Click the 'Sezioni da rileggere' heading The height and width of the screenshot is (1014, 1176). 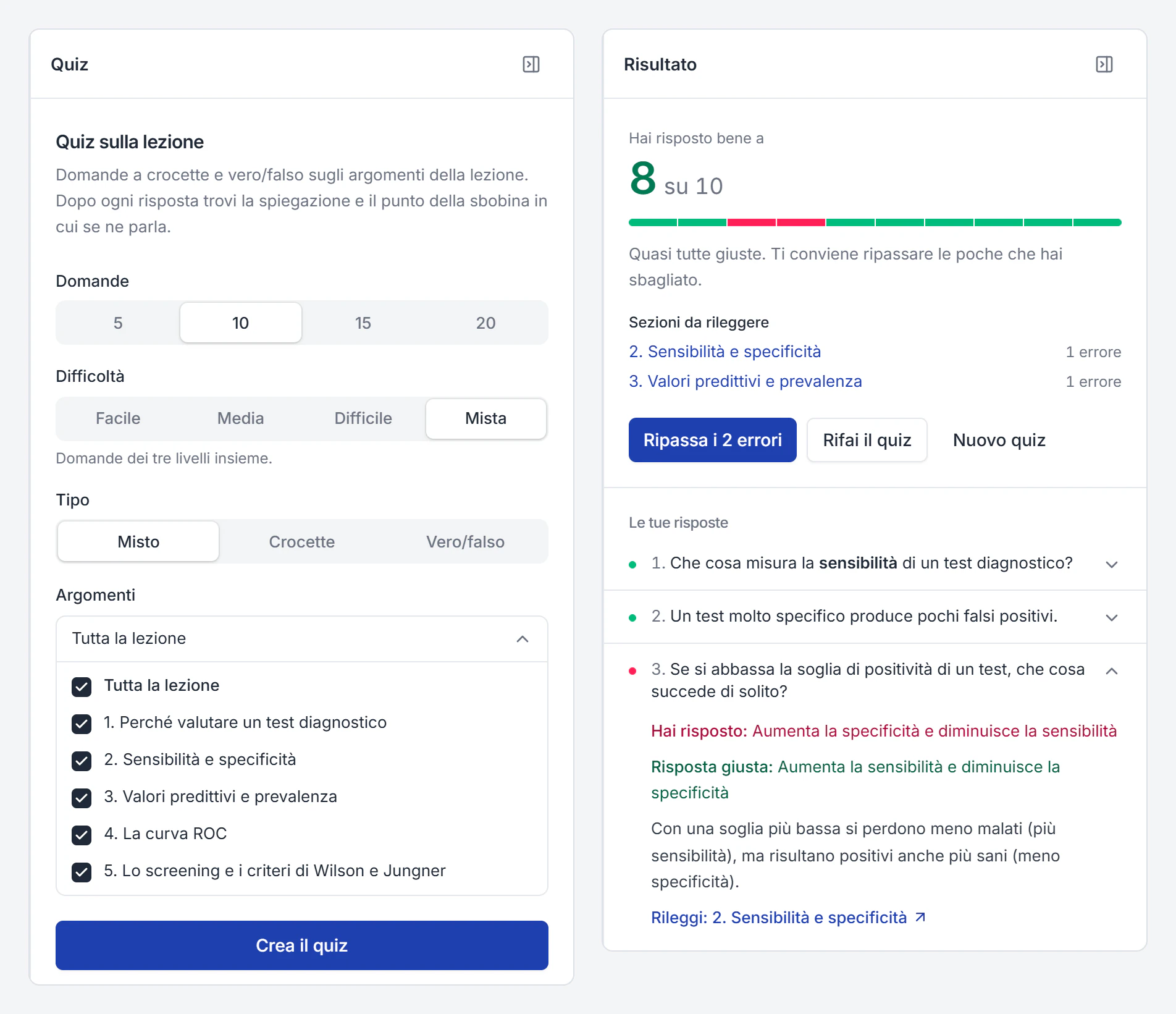699,323
